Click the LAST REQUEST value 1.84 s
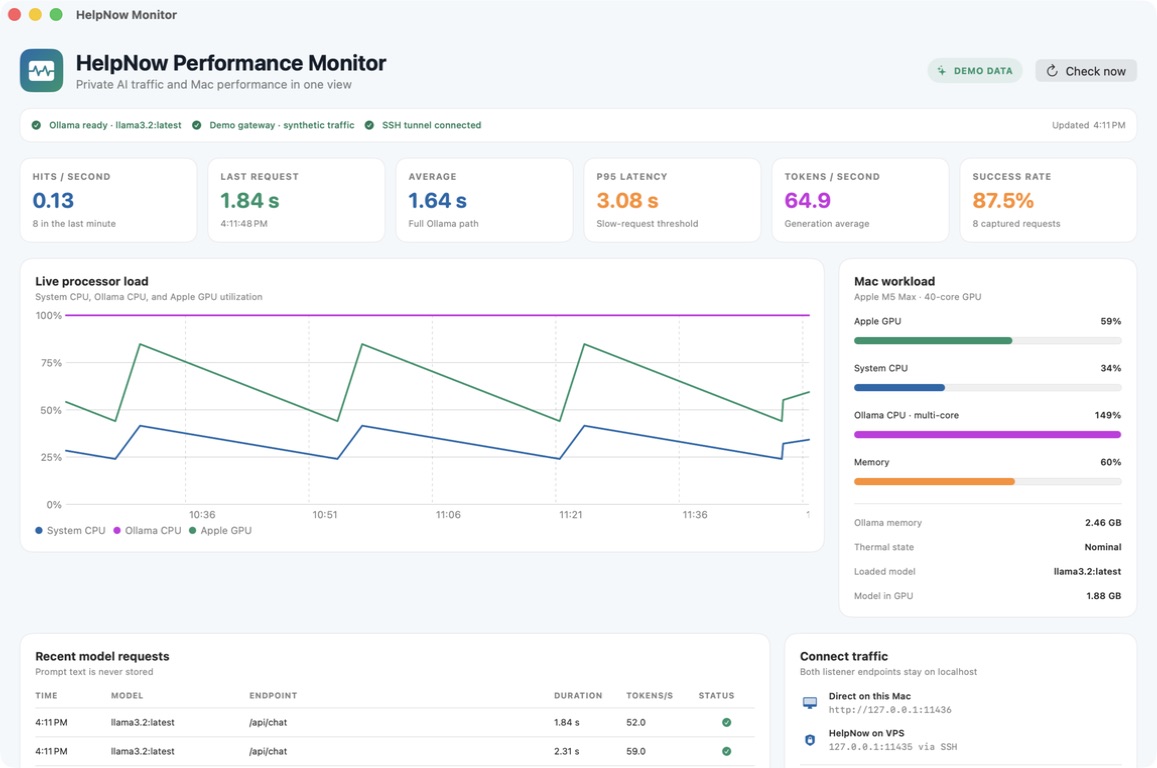 coord(250,201)
